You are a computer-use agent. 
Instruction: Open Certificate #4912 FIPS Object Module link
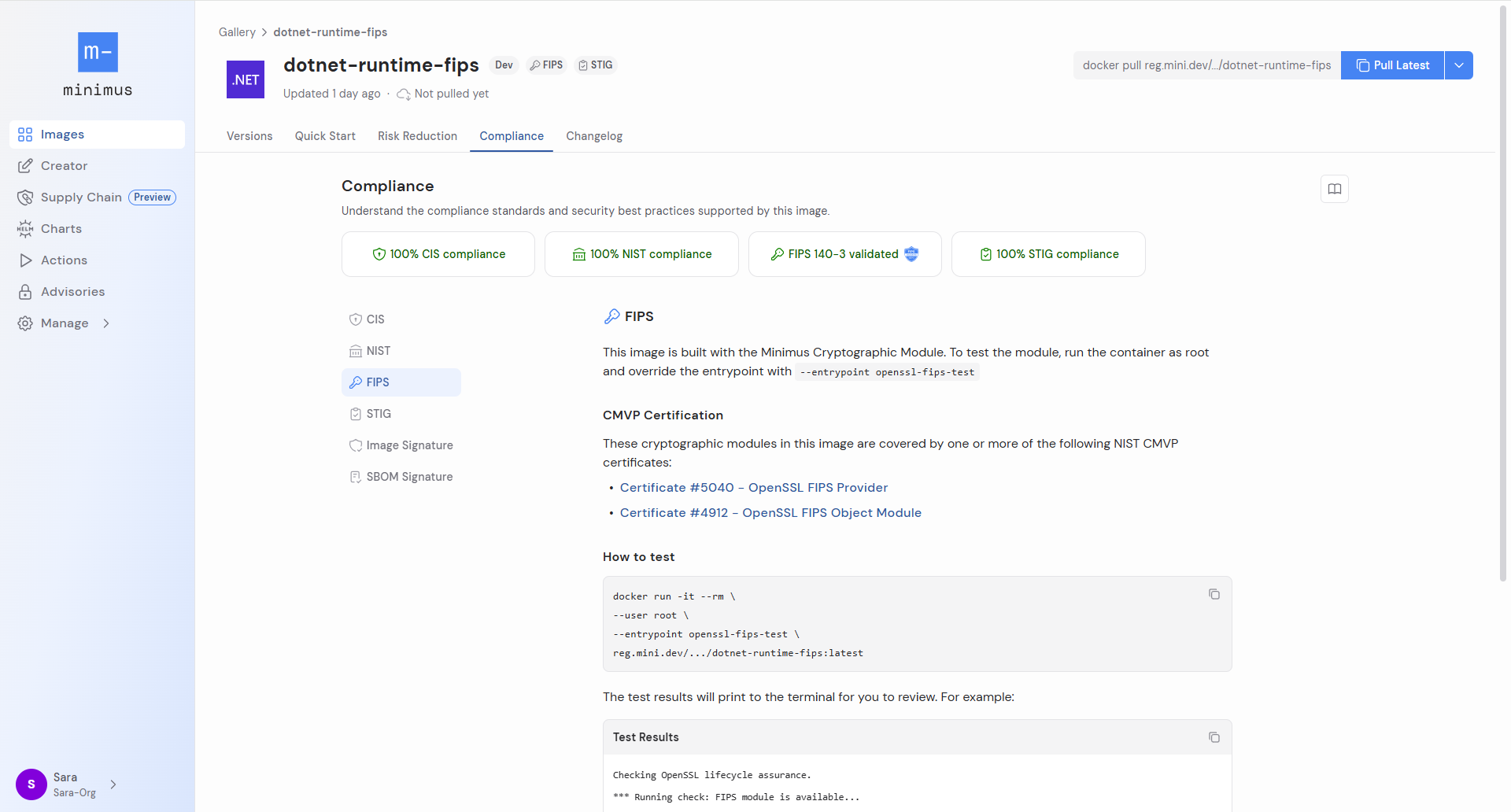(770, 513)
